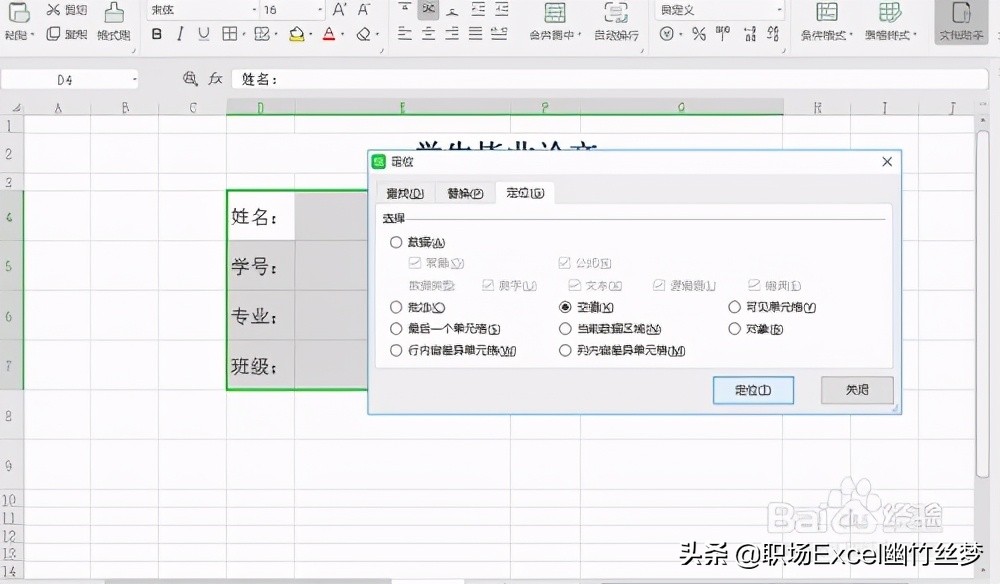Select the 空值 (blanks) radio button
The image size is (1000, 584).
567,307
